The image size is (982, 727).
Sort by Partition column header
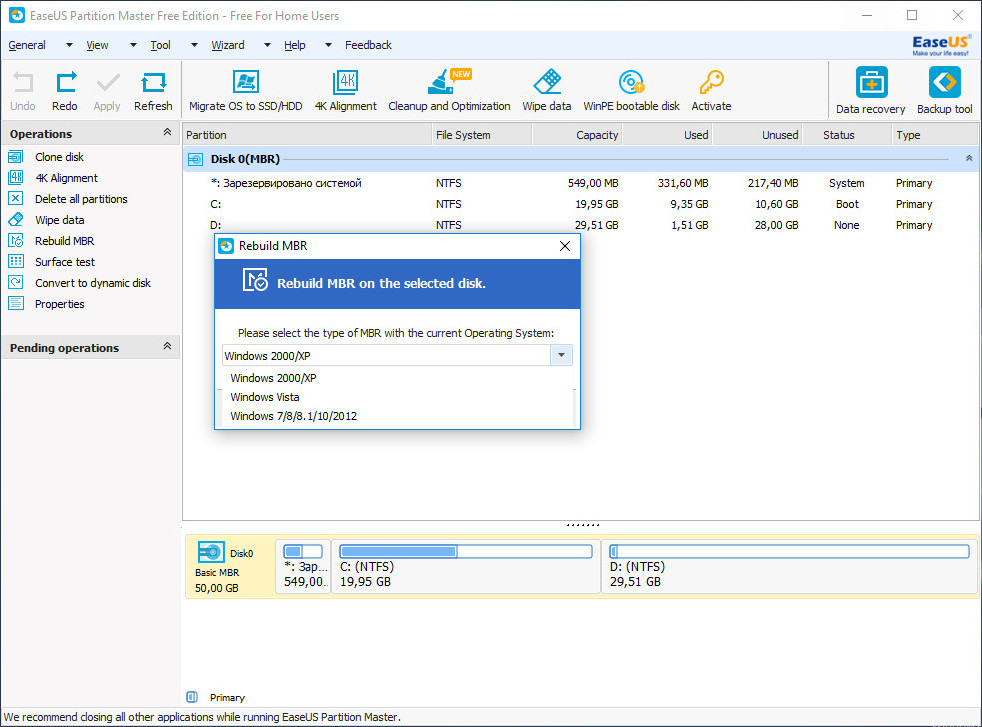click(x=307, y=135)
